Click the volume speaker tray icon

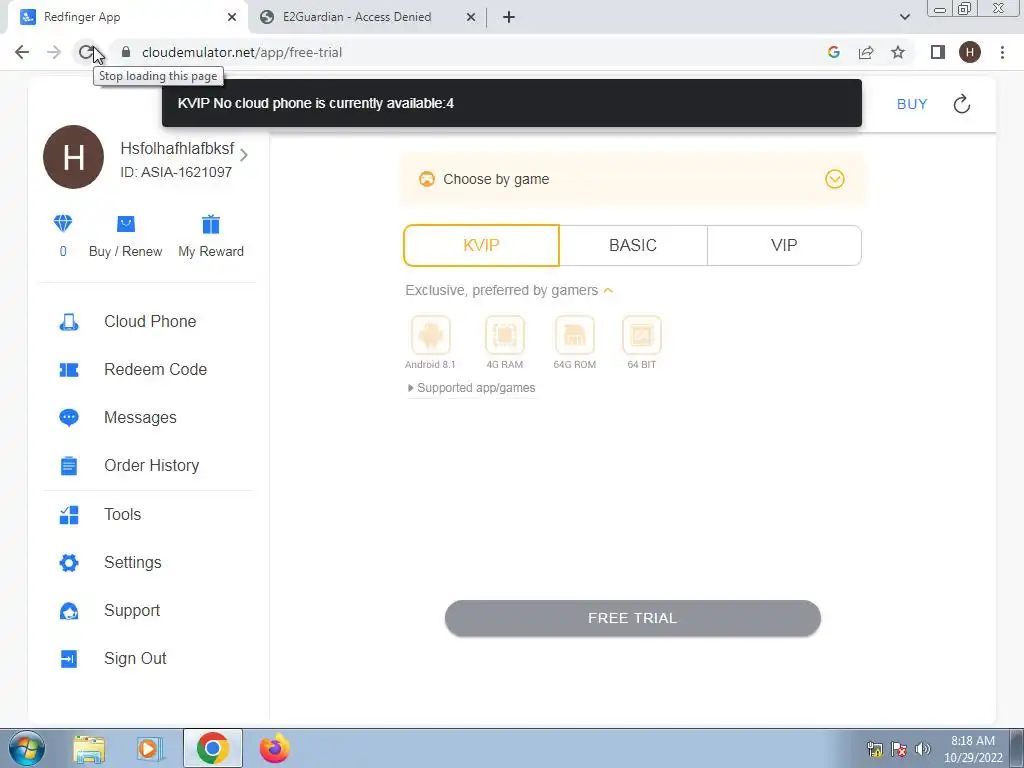[x=923, y=748]
